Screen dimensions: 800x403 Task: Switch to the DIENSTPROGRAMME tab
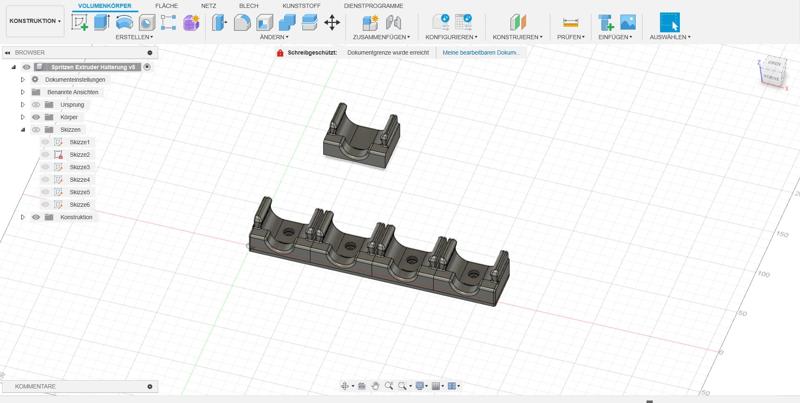coord(373,6)
